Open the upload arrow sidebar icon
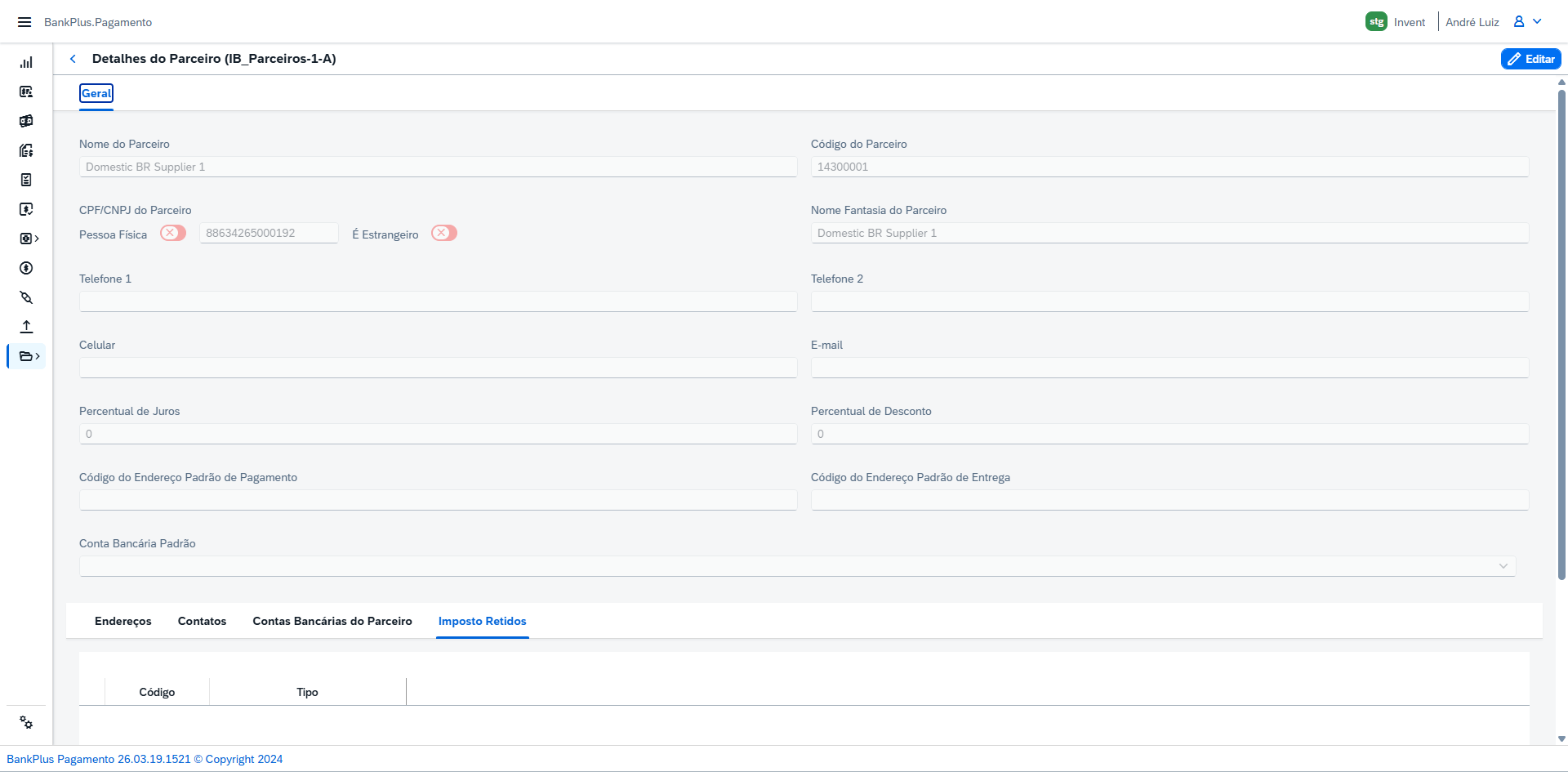Image resolution: width=1568 pixels, height=772 pixels. [26, 327]
